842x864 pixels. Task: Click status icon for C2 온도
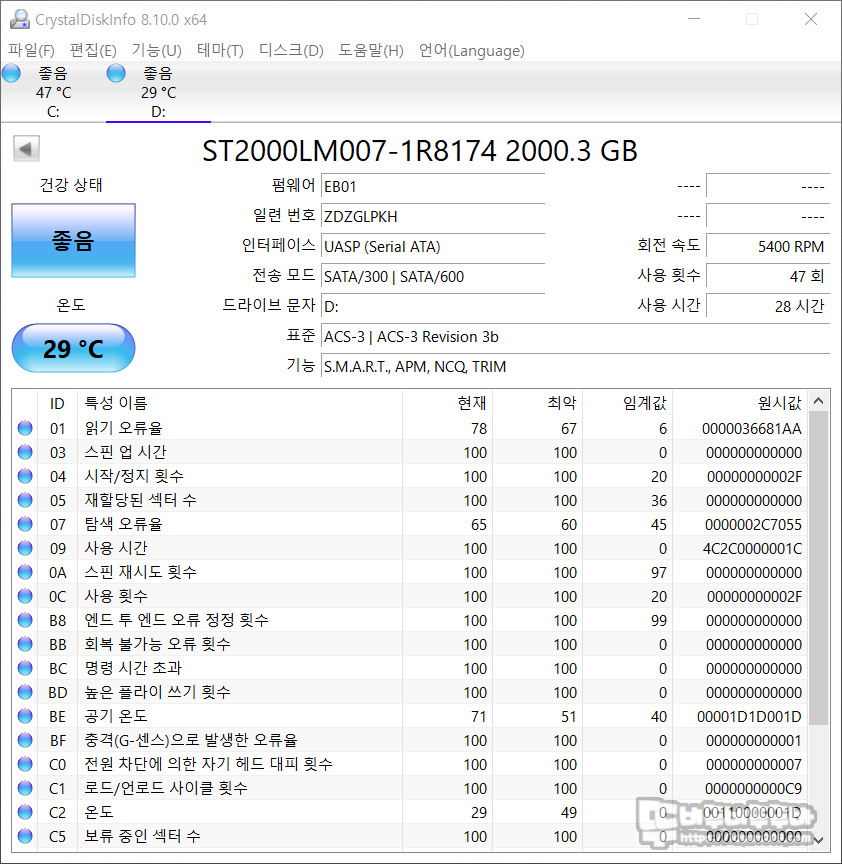(25, 812)
